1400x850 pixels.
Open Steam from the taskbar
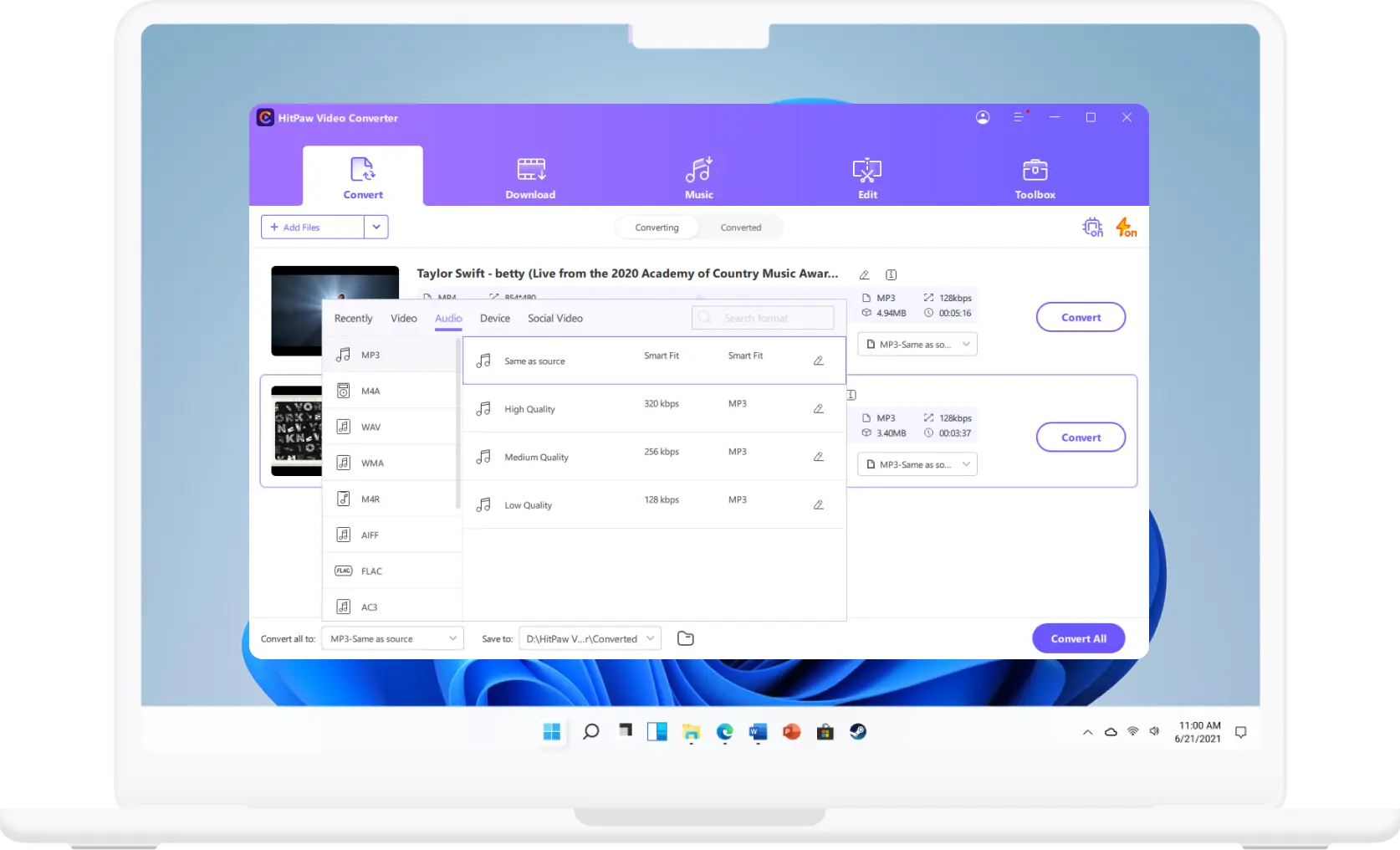coord(858,732)
